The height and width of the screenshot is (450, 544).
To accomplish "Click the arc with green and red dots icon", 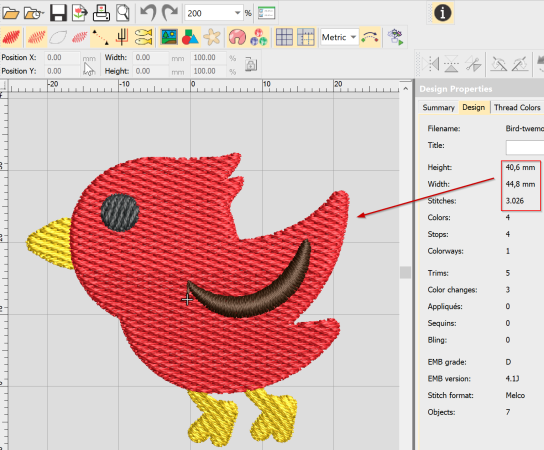I will (x=370, y=37).
